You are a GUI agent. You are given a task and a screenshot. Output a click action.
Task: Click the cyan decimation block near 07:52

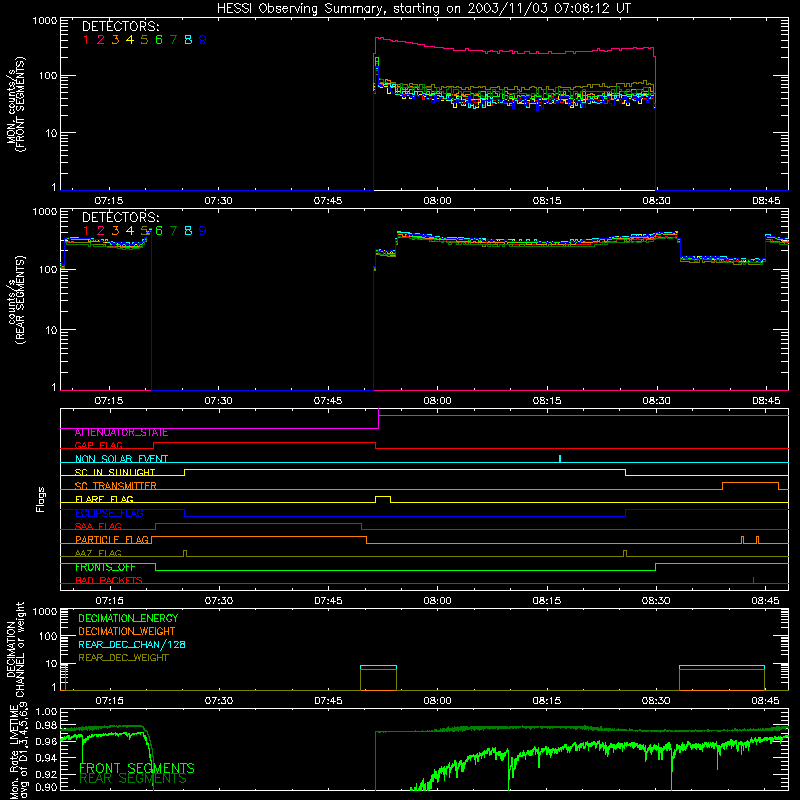point(378,666)
